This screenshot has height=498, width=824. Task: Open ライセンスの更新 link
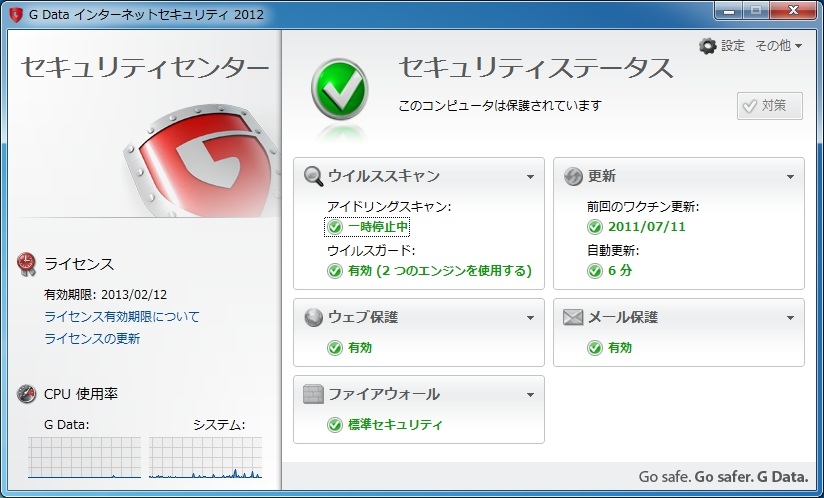(92, 339)
